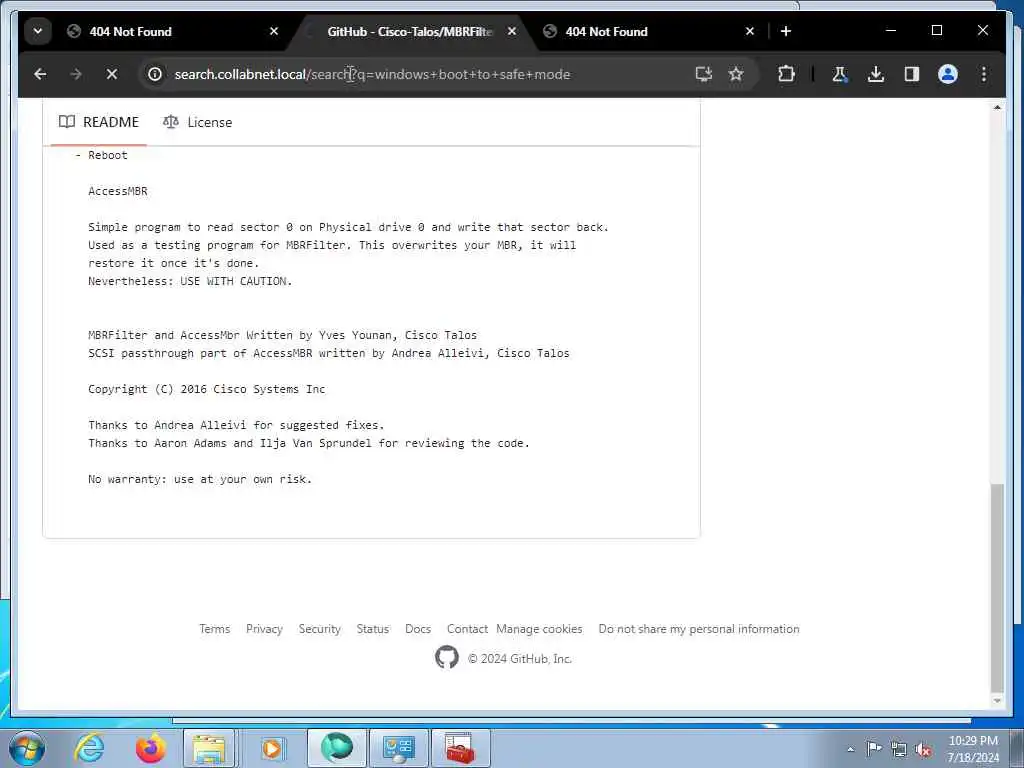The height and width of the screenshot is (768, 1024).
Task: Click the page vertical scrollbar thumb
Action: tap(997, 588)
